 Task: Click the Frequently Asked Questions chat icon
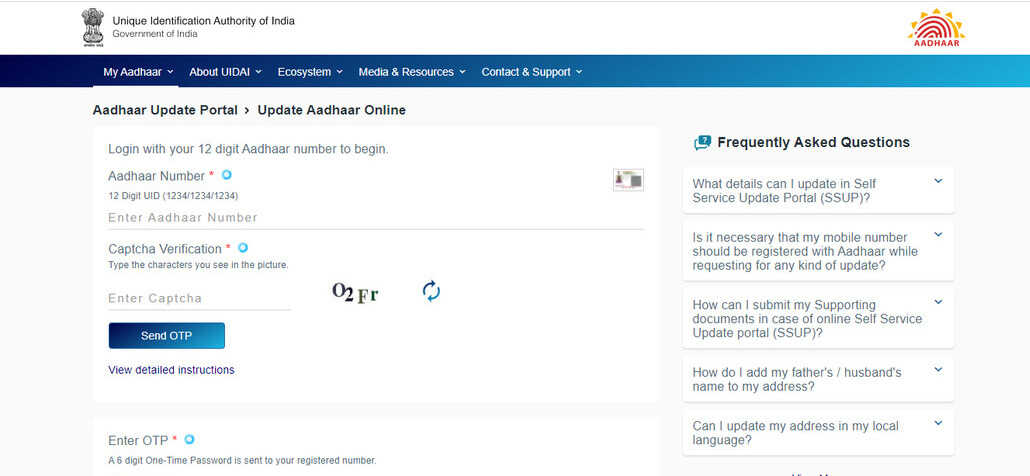pos(702,142)
